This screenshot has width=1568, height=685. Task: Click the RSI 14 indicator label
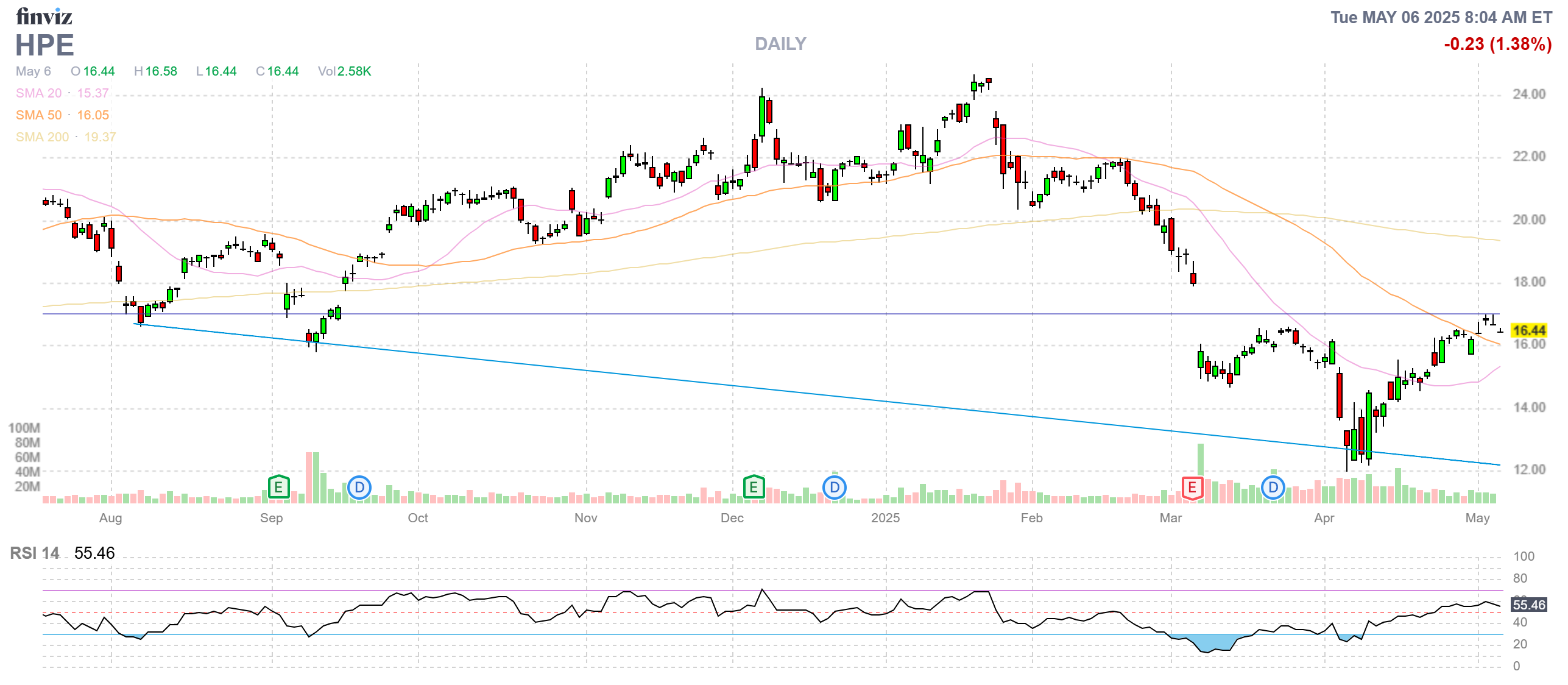point(35,553)
